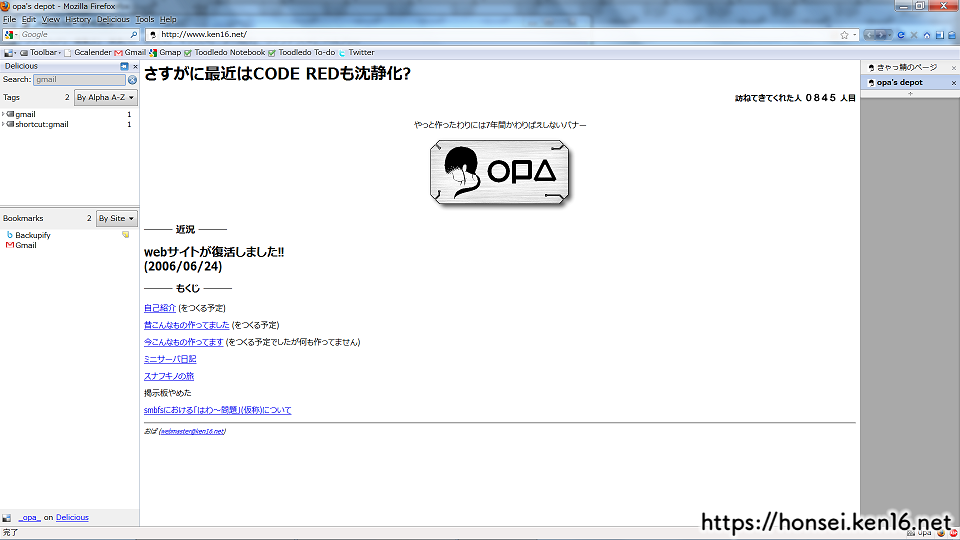
Task: Open the ミニサーバ日記 link
Action: pos(170,359)
